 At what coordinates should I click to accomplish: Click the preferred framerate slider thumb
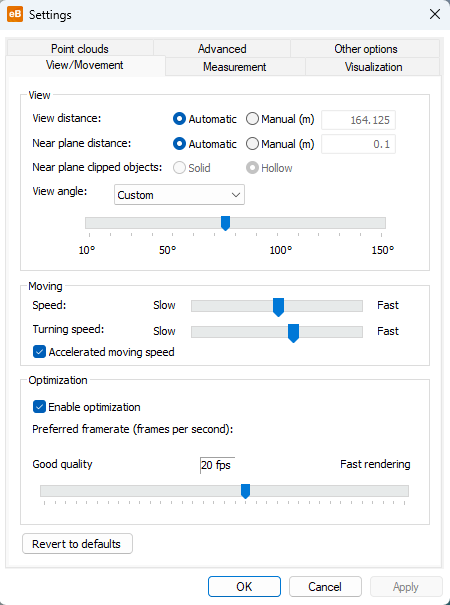[245, 491]
